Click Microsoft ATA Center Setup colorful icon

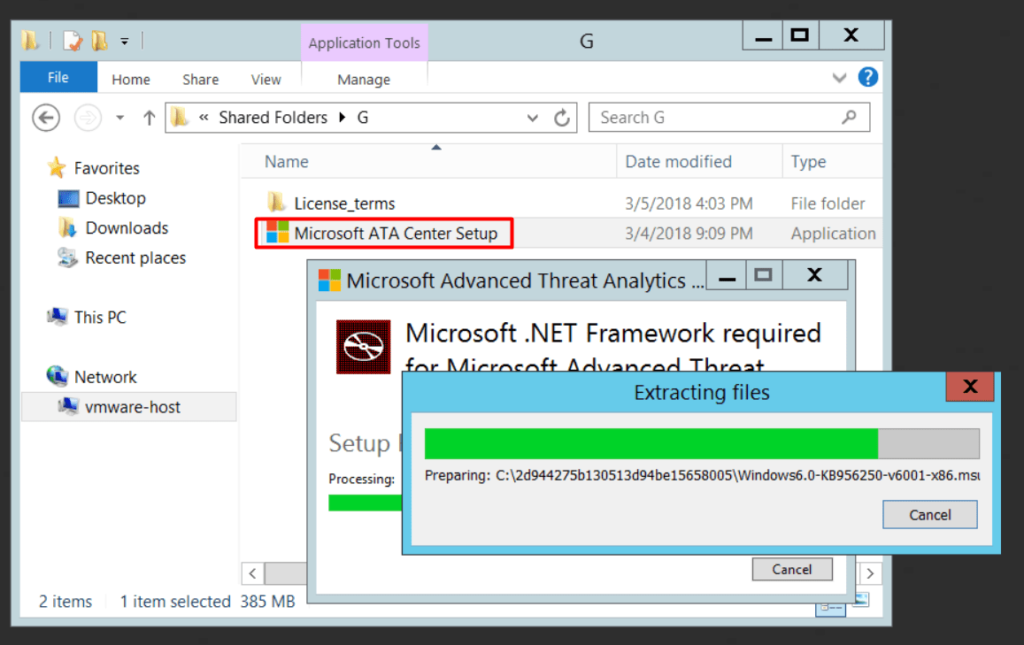click(x=278, y=232)
